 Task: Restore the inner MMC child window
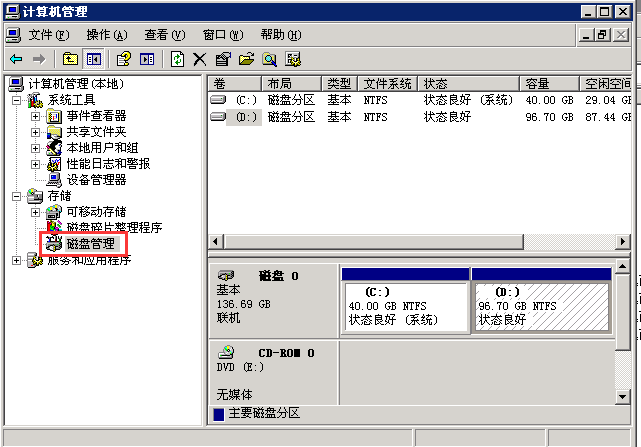pos(603,35)
